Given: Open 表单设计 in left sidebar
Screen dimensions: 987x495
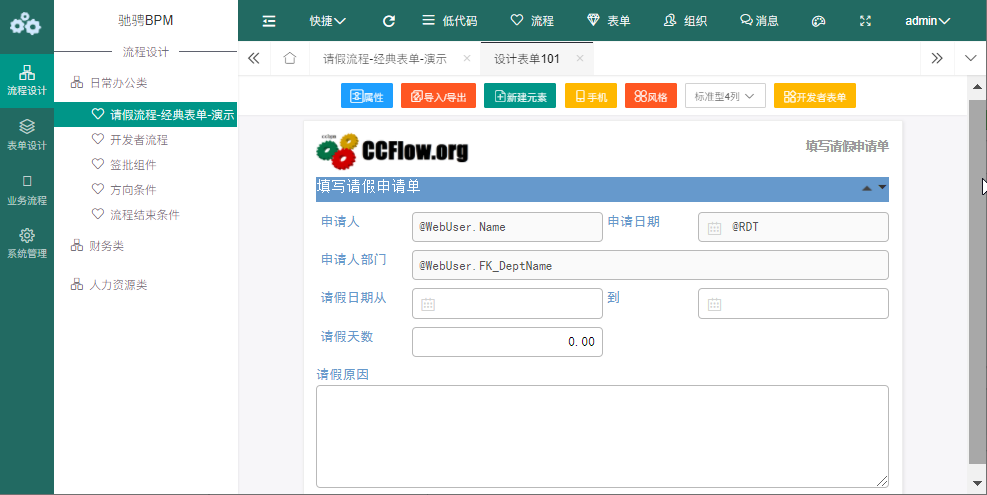Looking at the screenshot, I should coord(26,135).
